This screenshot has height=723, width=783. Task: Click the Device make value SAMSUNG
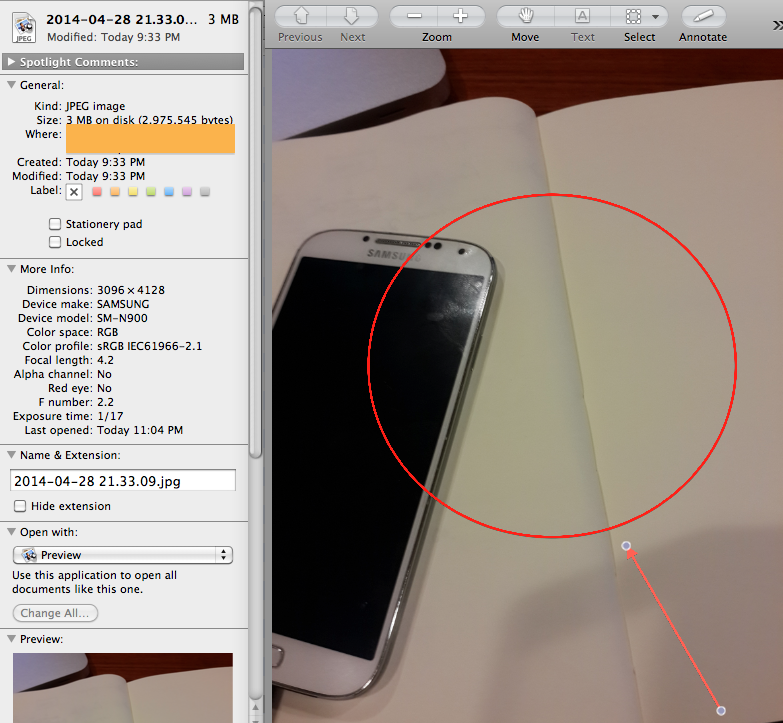click(123, 304)
